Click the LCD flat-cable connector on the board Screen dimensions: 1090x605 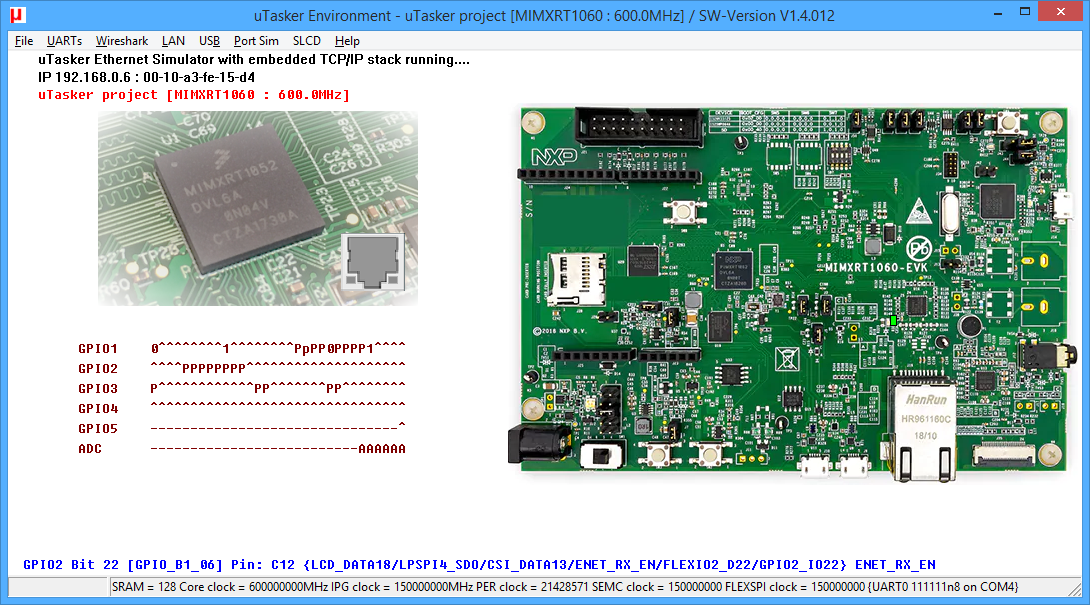(x=1003, y=456)
